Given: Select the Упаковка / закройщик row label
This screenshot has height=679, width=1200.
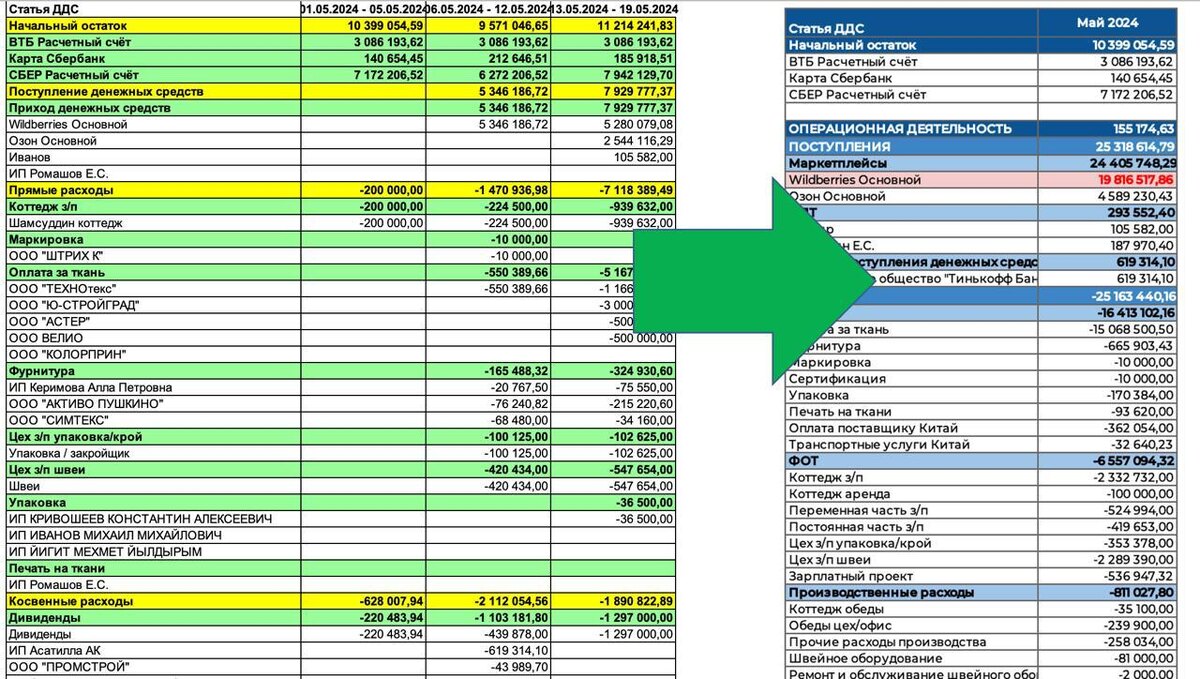Looking at the screenshot, I should coord(69,453).
